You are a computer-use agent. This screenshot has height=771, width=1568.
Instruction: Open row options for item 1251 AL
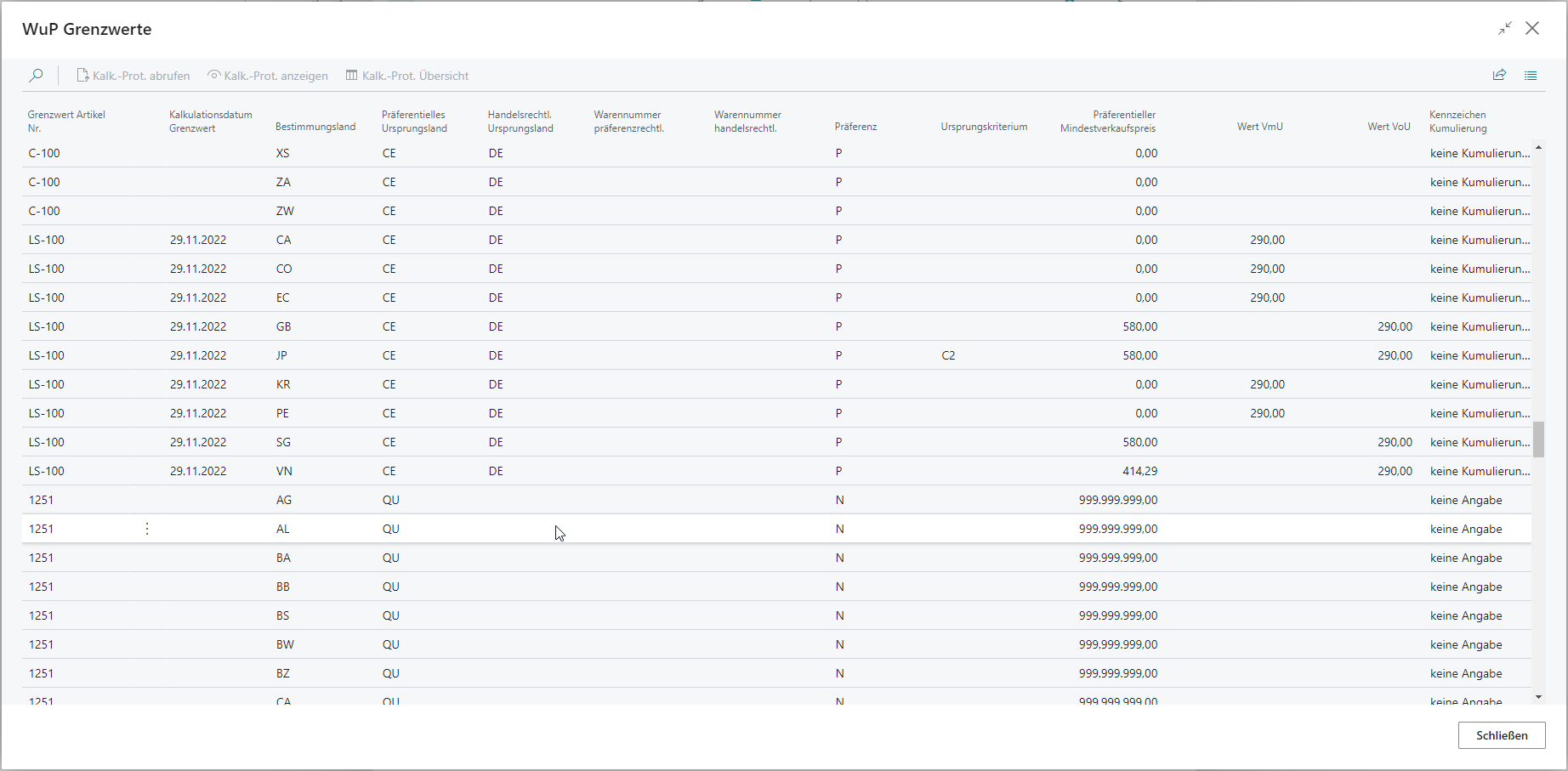[x=147, y=529]
